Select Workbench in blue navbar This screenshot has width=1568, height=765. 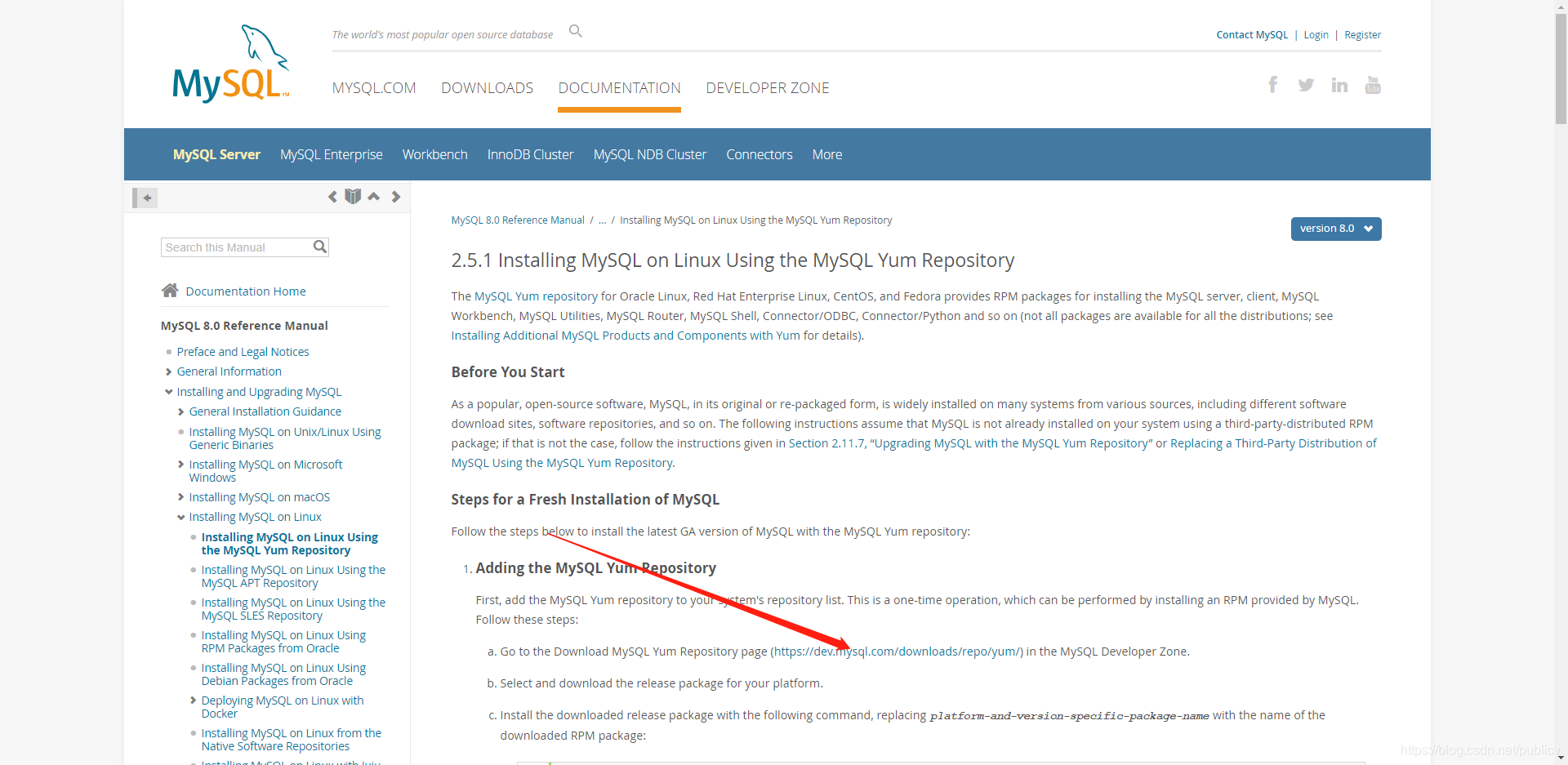[x=435, y=154]
